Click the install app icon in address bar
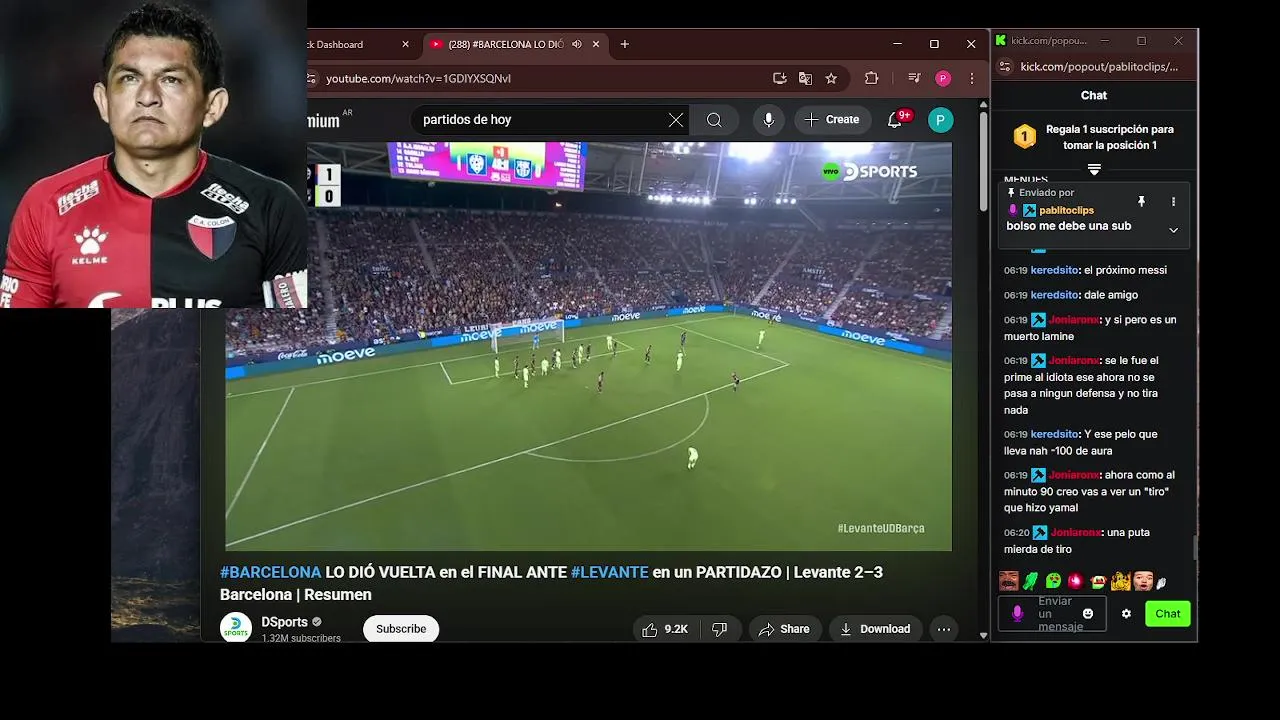 [x=780, y=78]
